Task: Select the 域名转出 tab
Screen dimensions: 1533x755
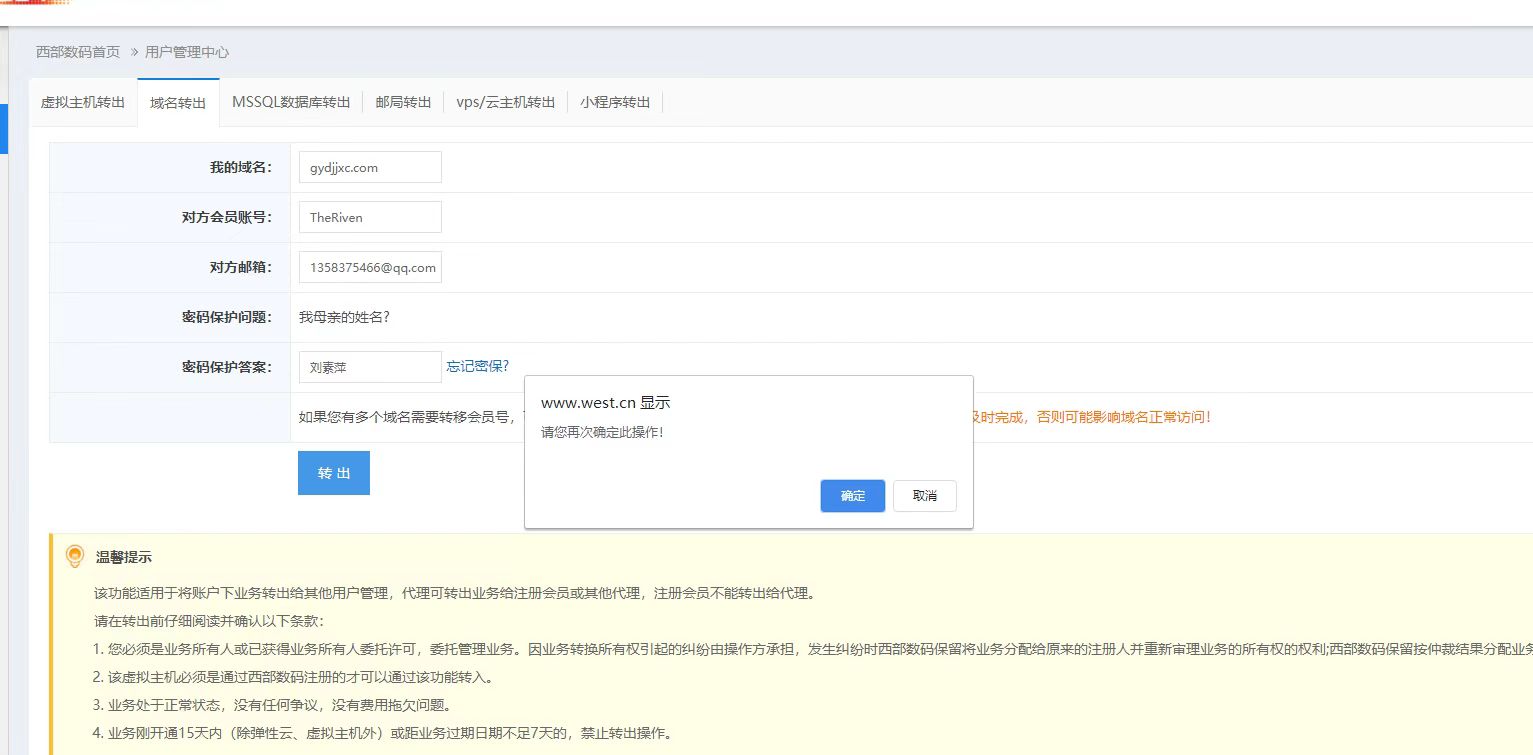Action: click(x=178, y=101)
